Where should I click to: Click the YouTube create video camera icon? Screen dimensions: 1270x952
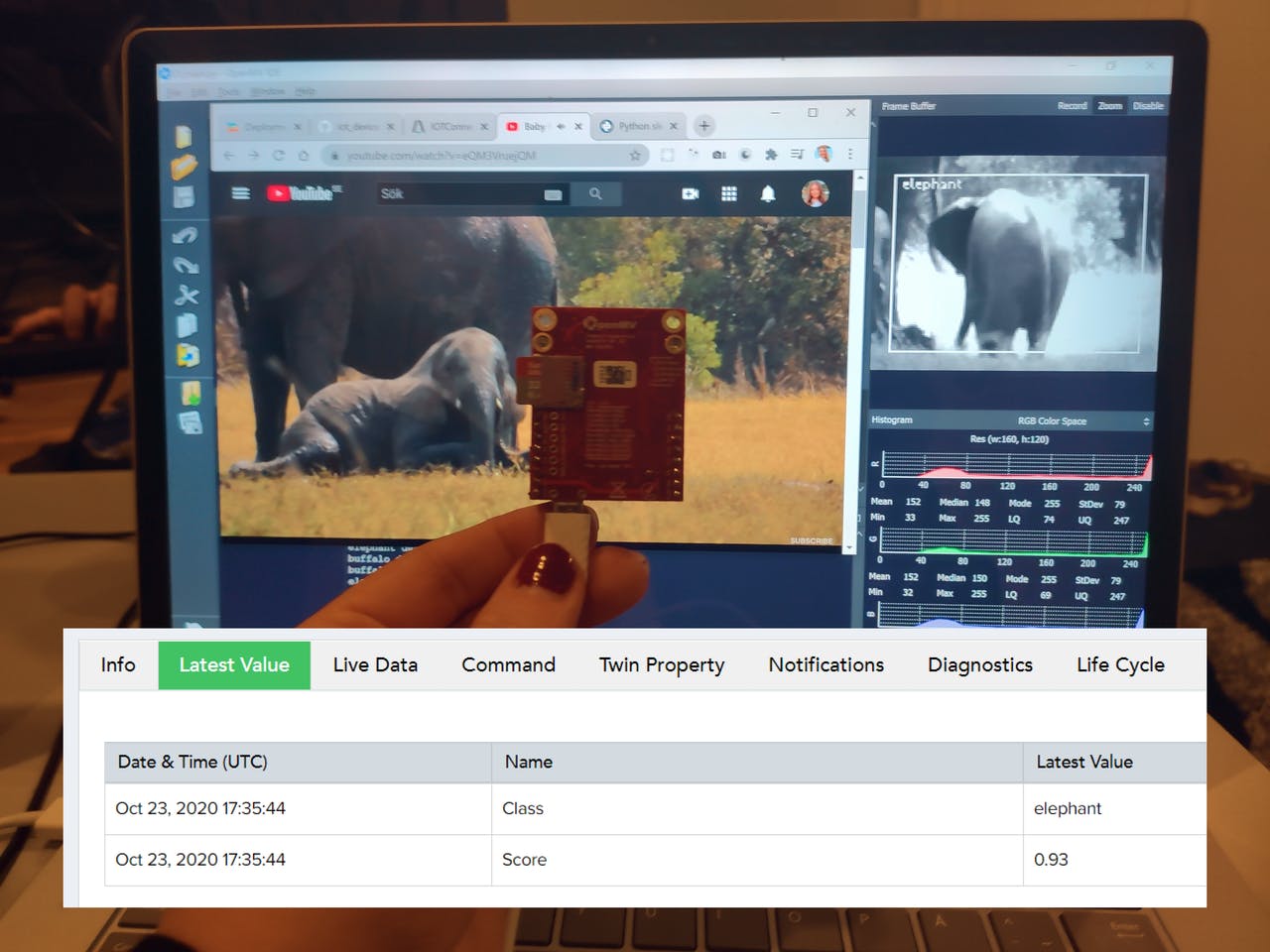(691, 194)
